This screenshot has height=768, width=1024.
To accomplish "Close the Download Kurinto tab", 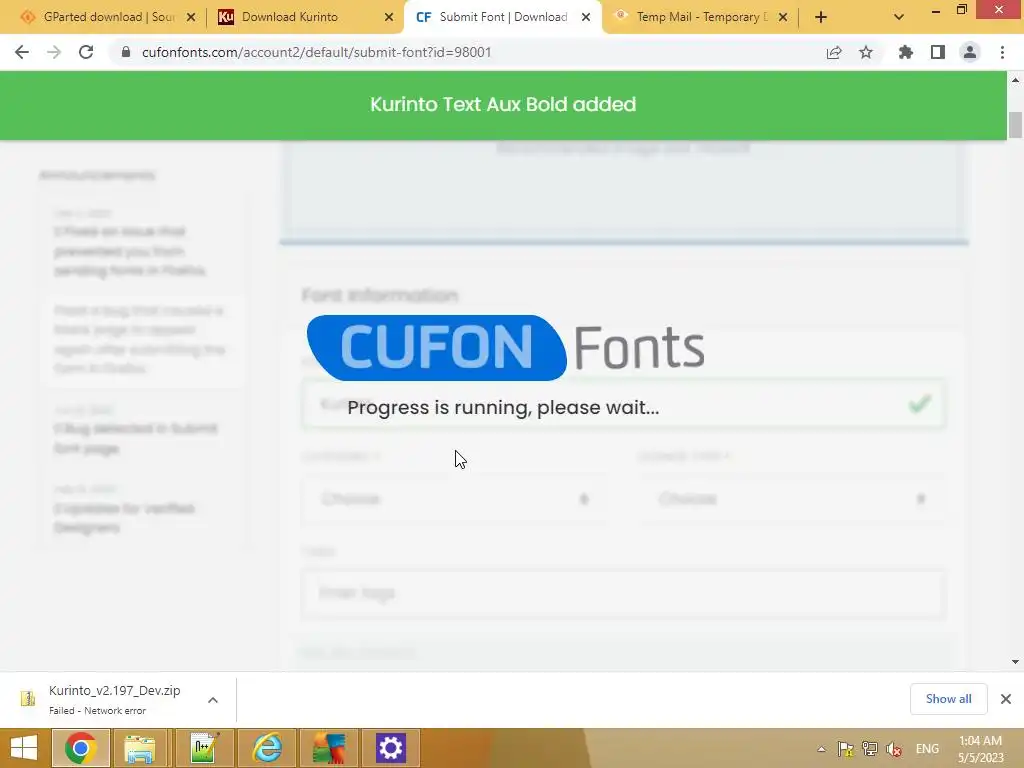I will click(389, 18).
